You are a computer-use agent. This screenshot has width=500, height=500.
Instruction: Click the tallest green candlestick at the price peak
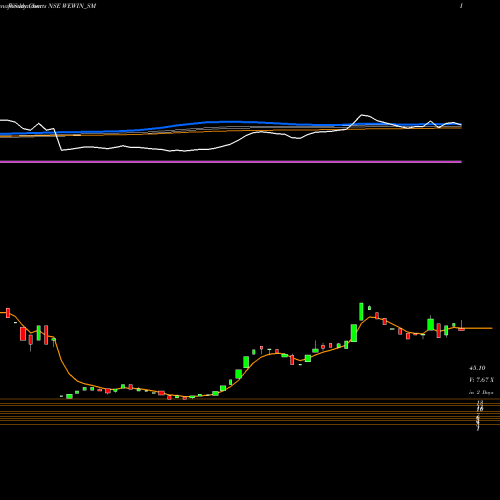361,312
